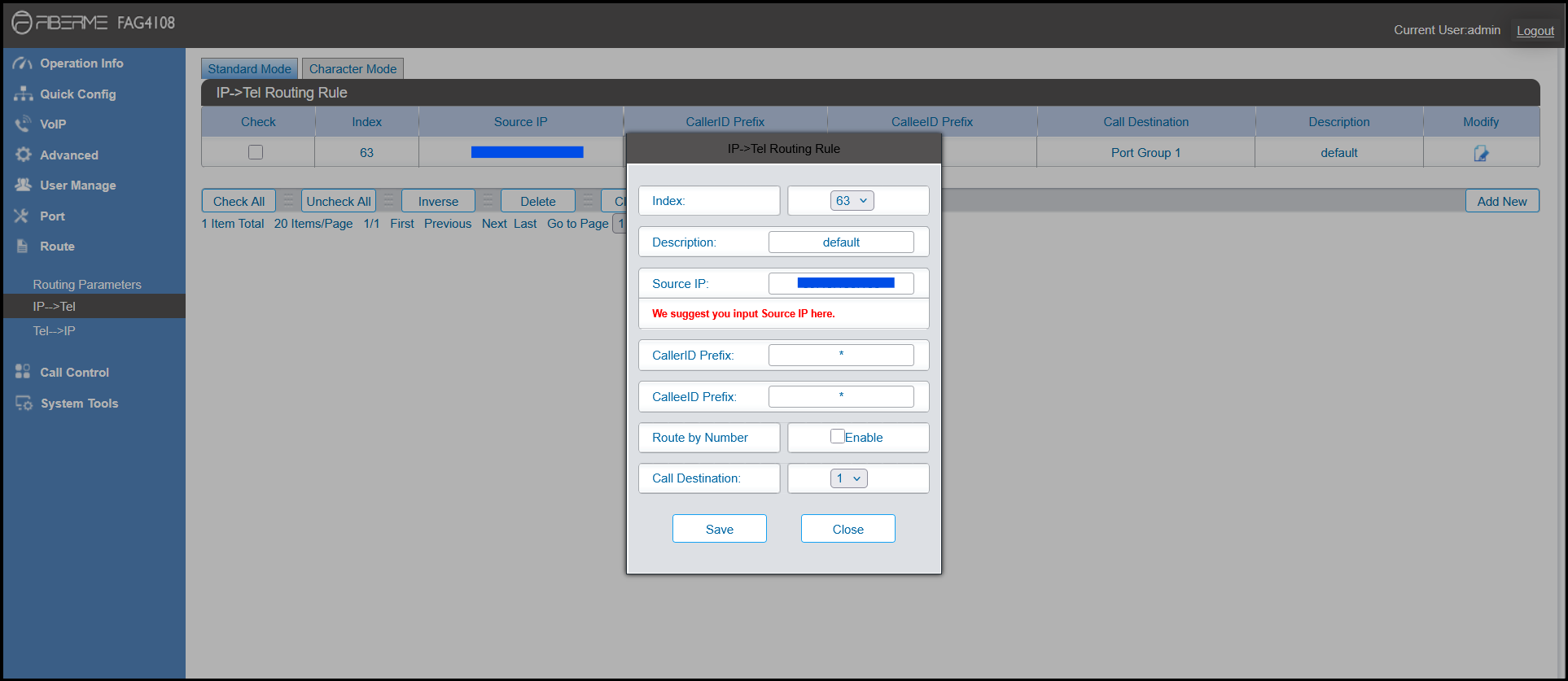Viewport: 1568px width, 681px height.
Task: Click the Fiberme FAG4108 logo
Action: tap(94, 23)
